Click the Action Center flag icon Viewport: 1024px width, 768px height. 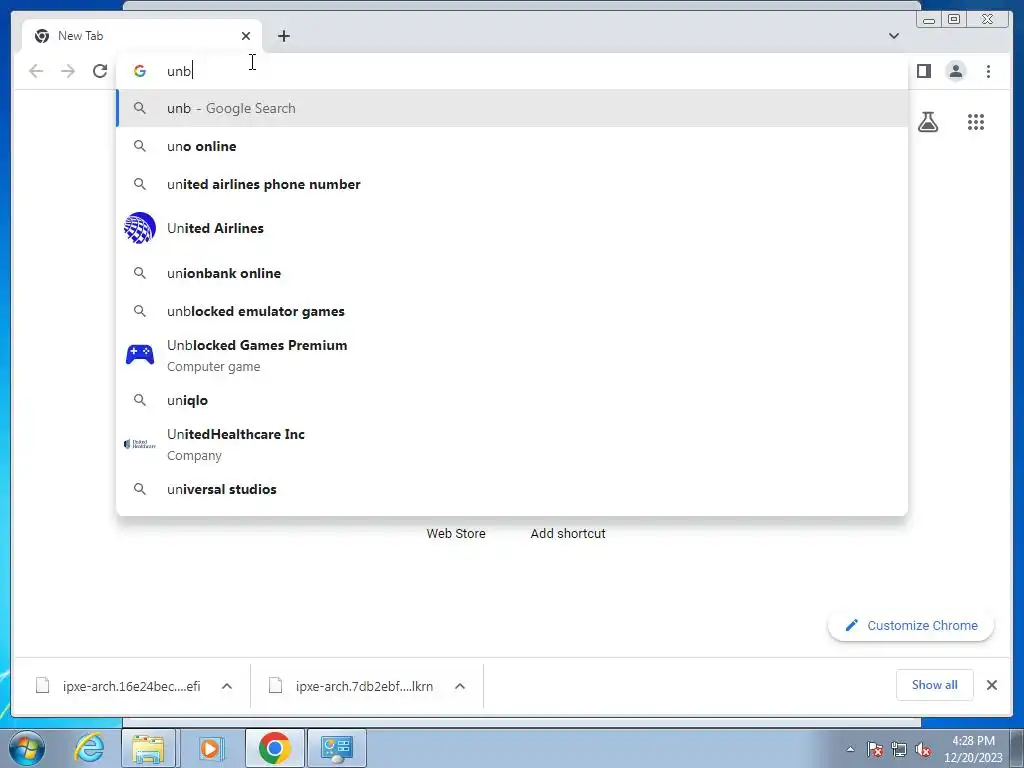pos(874,749)
